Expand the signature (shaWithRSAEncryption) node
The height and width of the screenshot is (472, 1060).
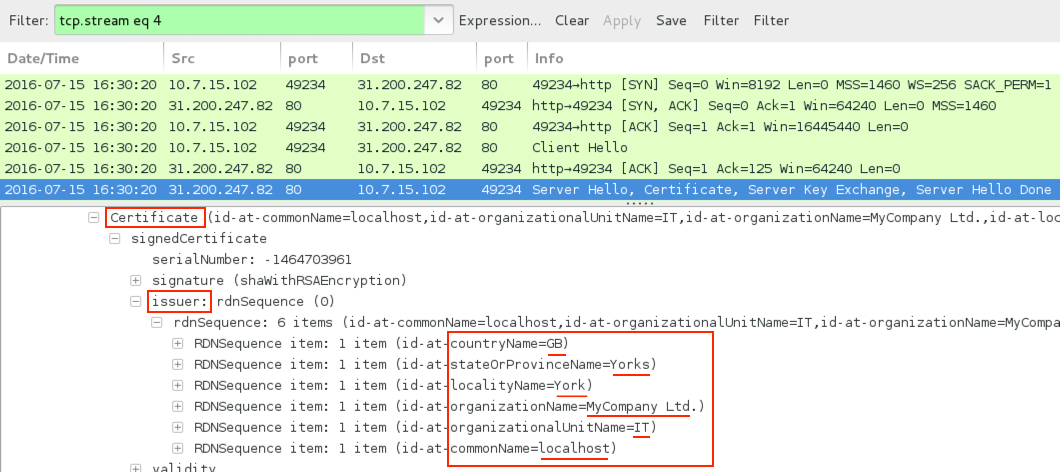tap(135, 280)
